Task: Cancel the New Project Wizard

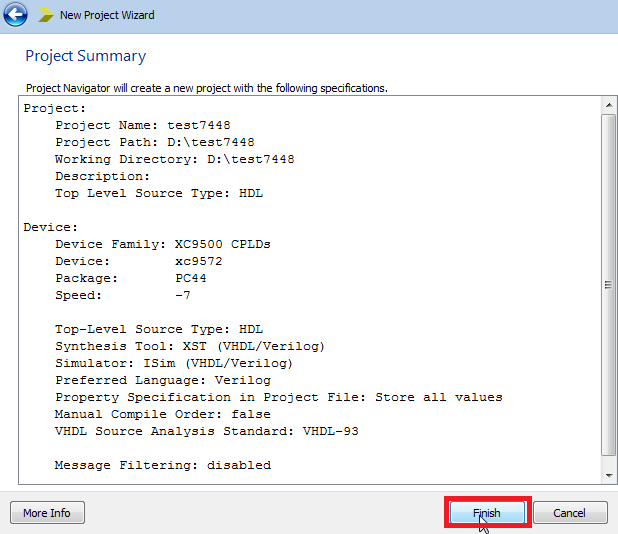Action: pos(570,513)
